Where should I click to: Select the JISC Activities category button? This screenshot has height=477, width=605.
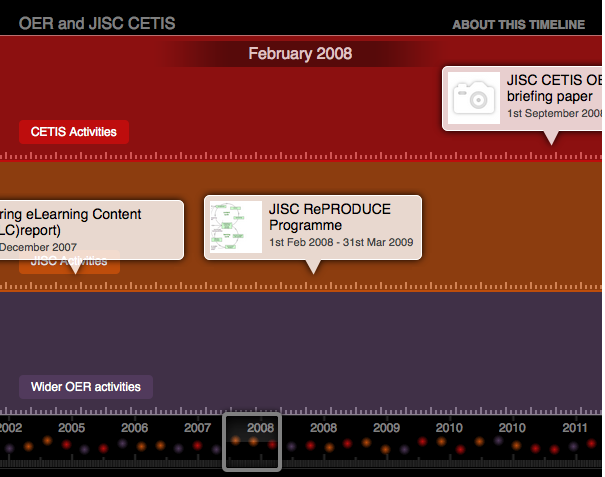tap(69, 262)
